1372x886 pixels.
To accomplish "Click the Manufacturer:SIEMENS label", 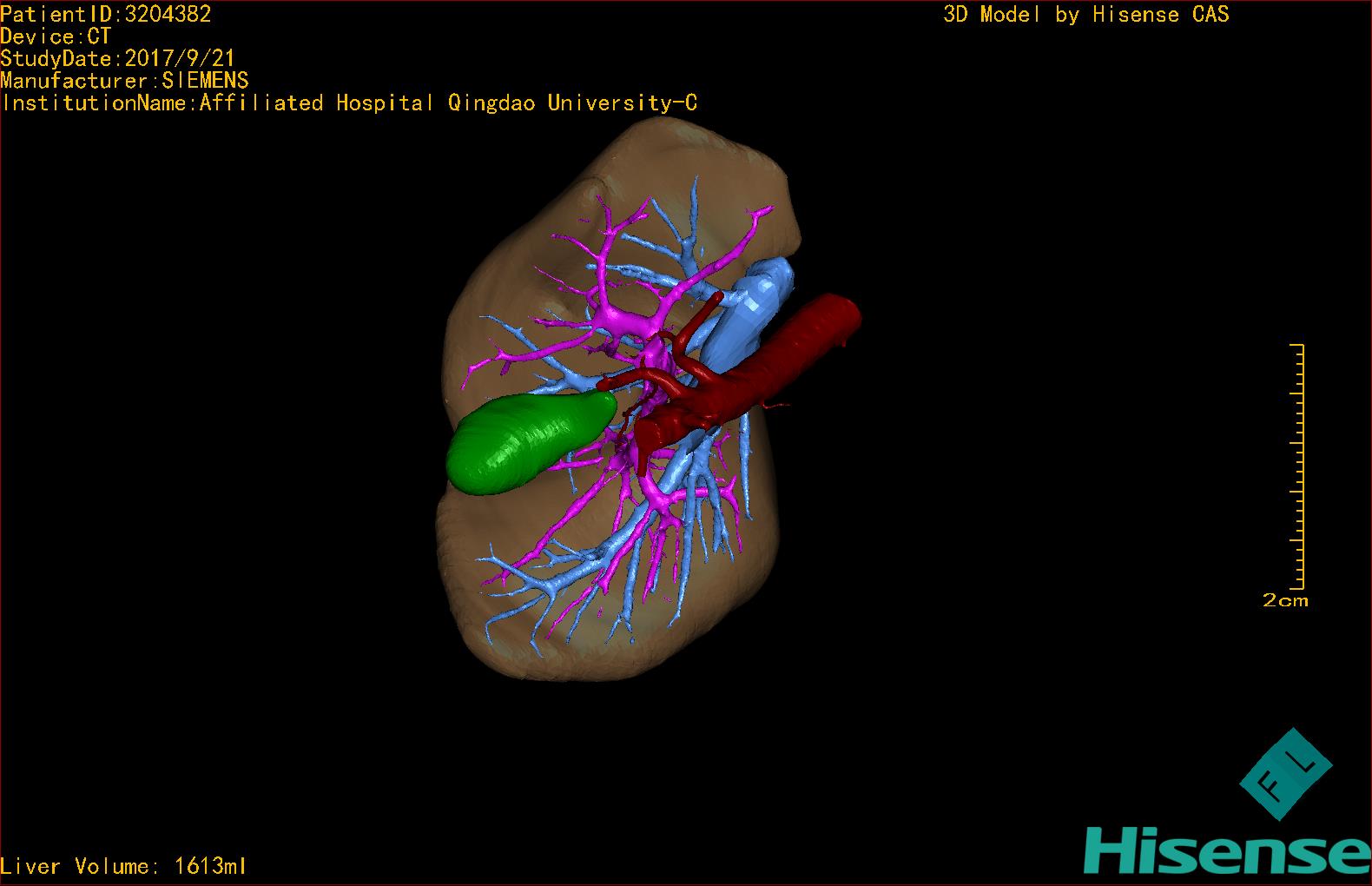I will pyautogui.click(x=125, y=81).
